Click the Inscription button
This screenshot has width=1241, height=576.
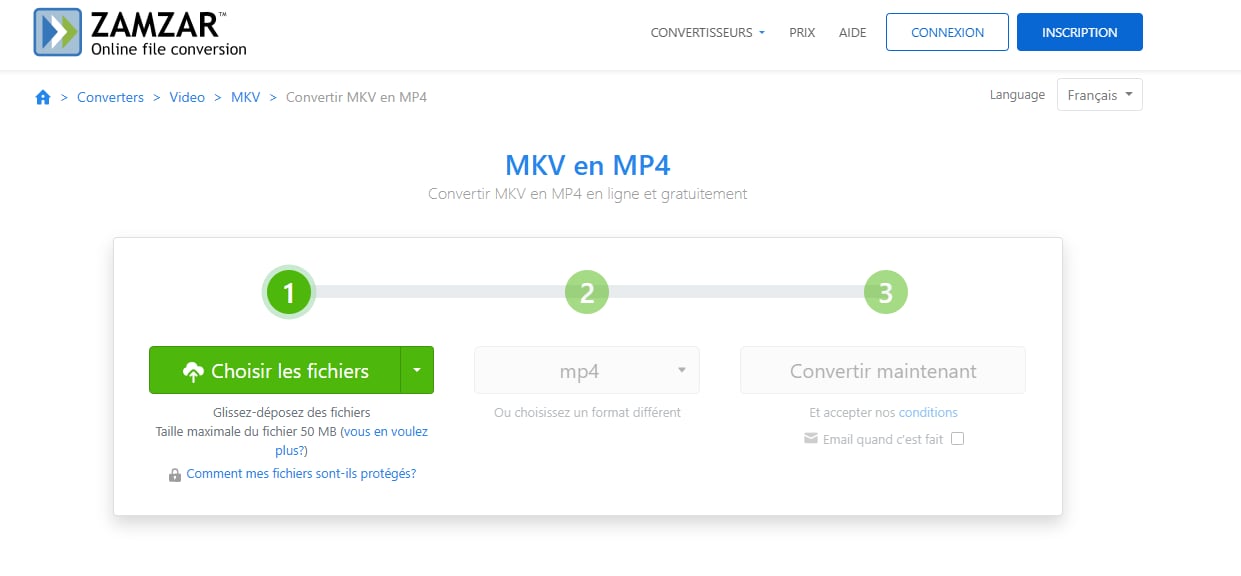coord(1079,32)
